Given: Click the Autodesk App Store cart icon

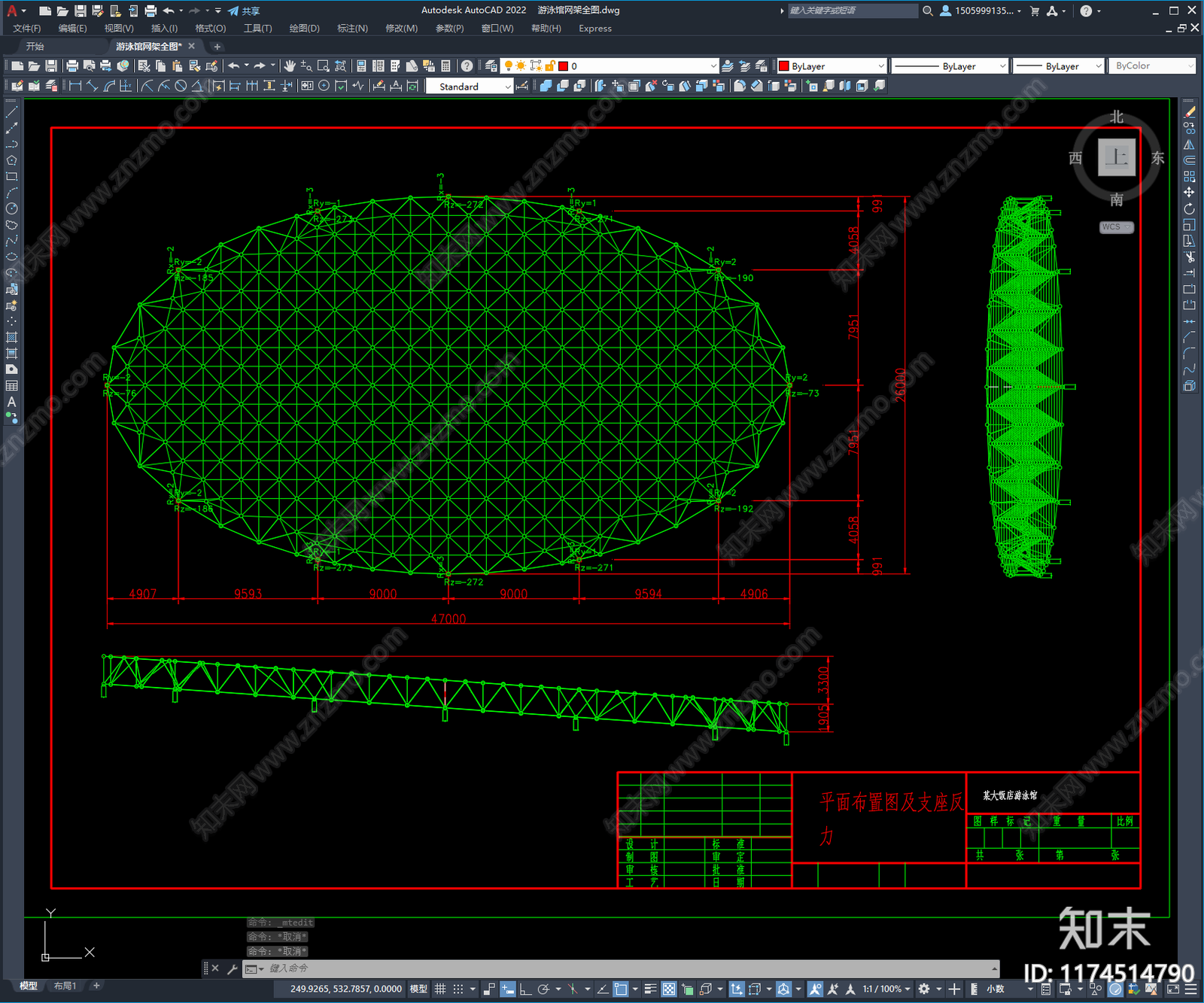Looking at the screenshot, I should 1035,11.
